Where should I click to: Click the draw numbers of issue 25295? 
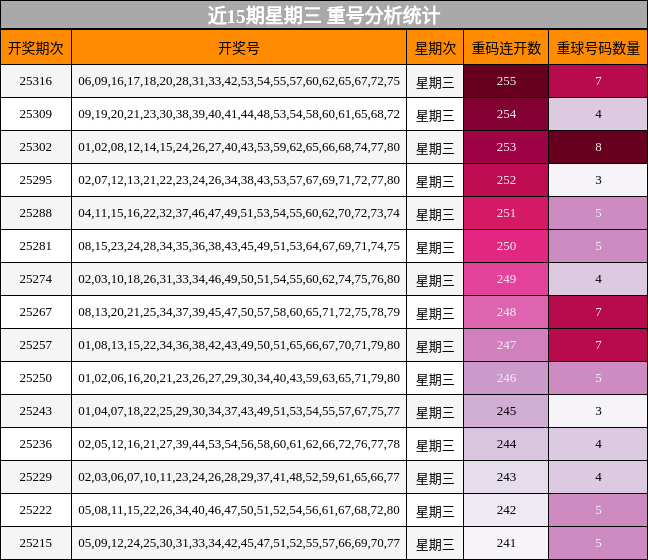[x=239, y=180]
